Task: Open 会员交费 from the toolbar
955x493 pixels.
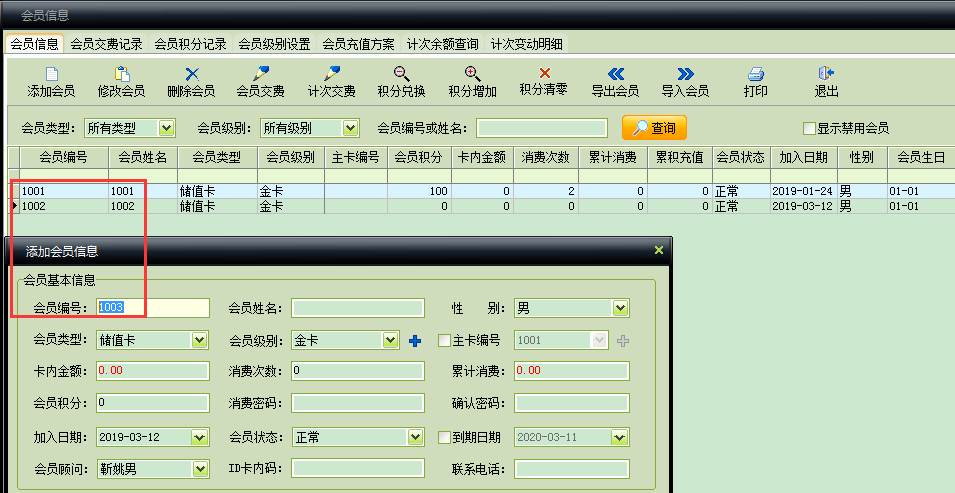Action: pyautogui.click(x=261, y=82)
